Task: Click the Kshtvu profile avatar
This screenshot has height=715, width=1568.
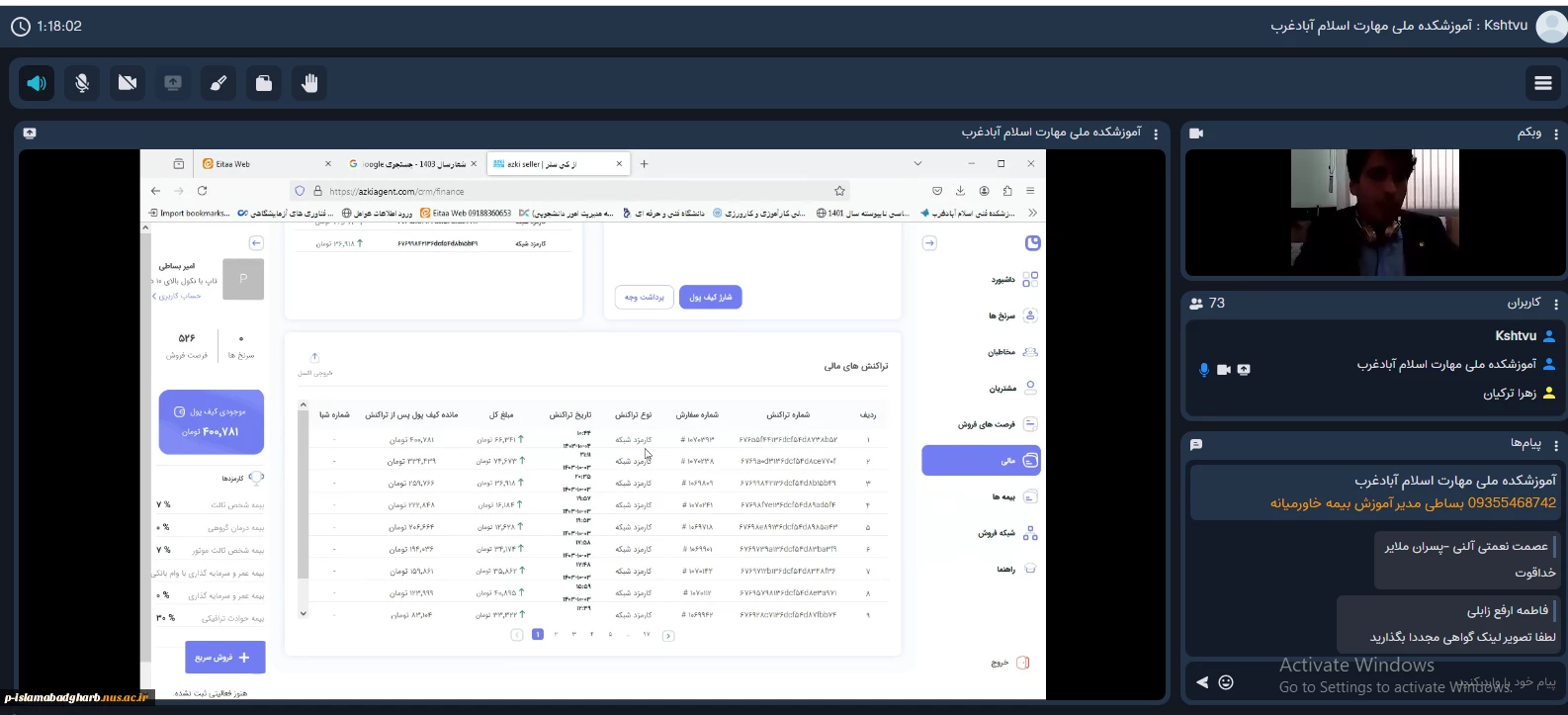Action: pos(1551,26)
